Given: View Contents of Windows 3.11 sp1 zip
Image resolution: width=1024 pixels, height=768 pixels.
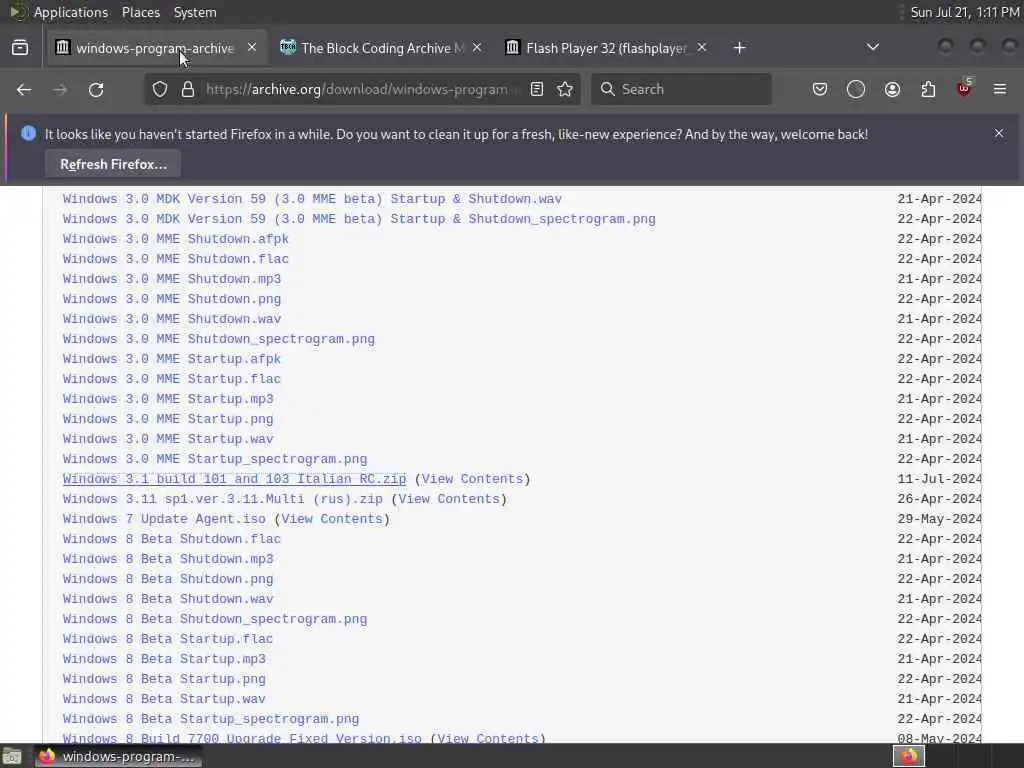Looking at the screenshot, I should point(449,499).
